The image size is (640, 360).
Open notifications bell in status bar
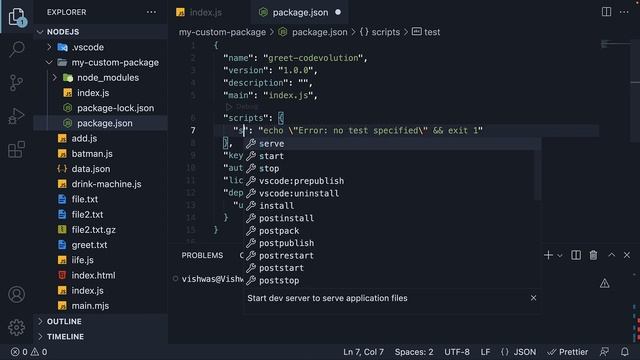point(625,352)
